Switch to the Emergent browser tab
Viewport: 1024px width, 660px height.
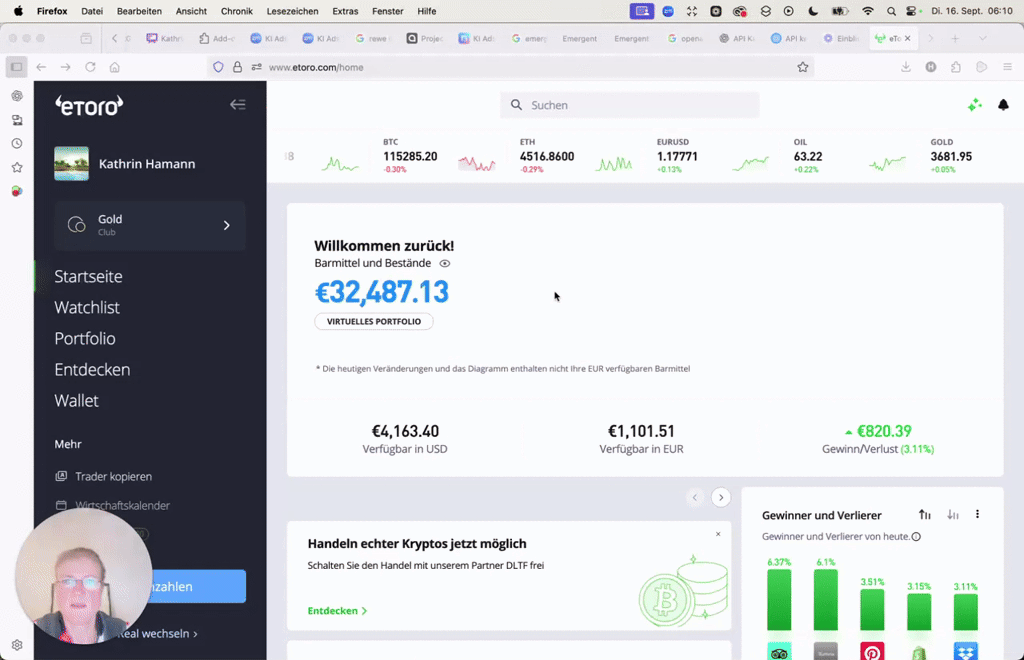582,38
